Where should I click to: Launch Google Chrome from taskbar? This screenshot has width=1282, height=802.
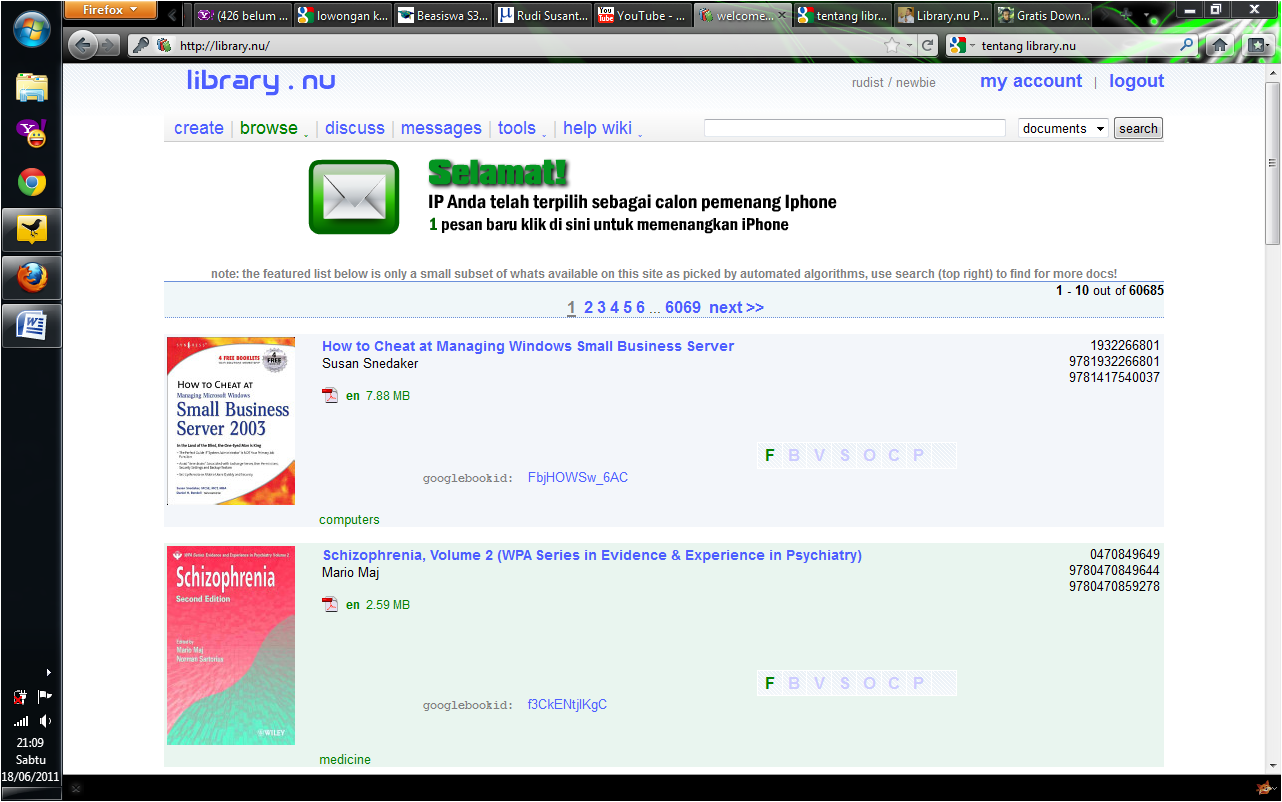[32, 183]
